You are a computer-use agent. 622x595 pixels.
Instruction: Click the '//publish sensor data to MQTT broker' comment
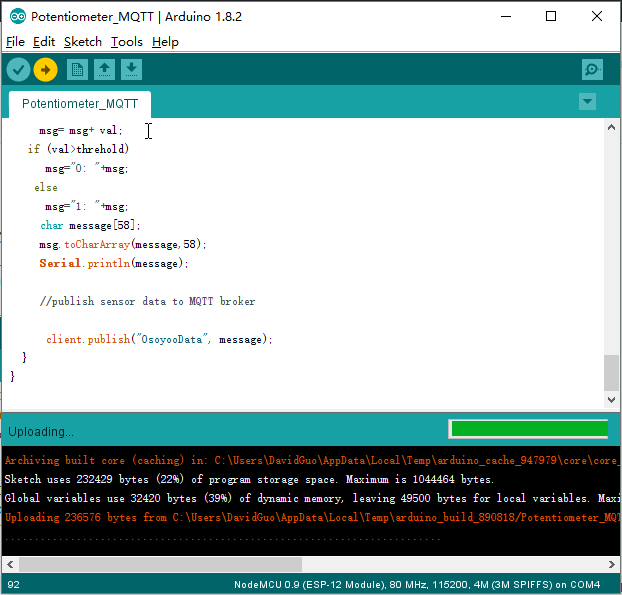click(x=147, y=301)
